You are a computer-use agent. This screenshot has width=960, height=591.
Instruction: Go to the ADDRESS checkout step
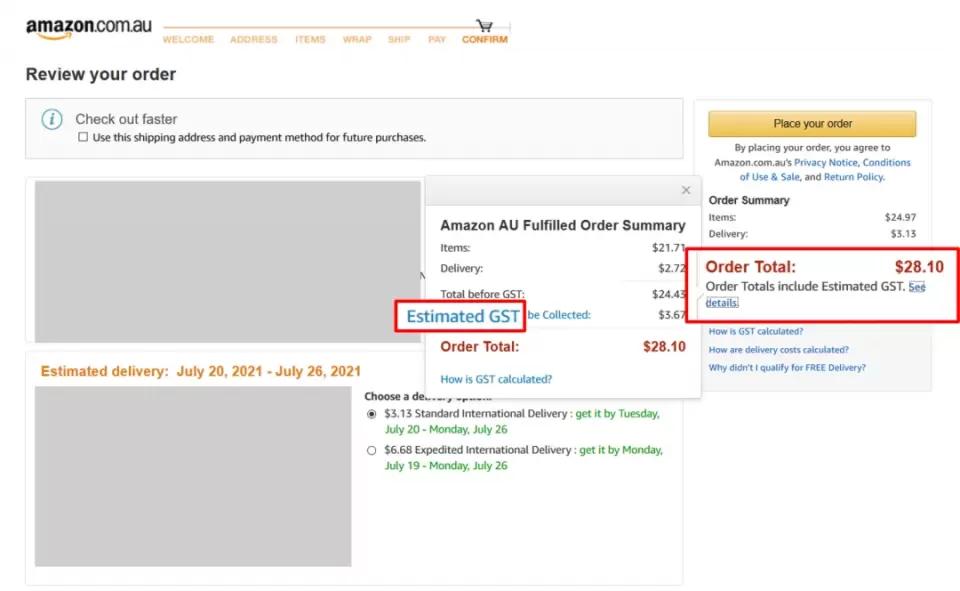coord(254,40)
